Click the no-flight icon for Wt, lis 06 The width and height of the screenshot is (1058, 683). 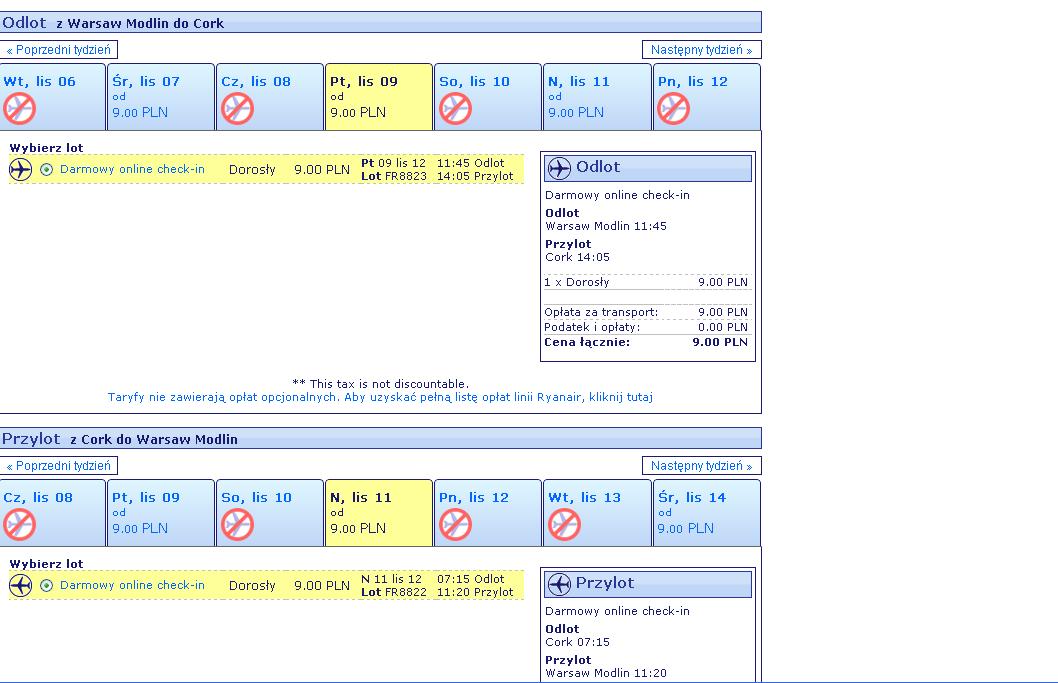click(19, 109)
